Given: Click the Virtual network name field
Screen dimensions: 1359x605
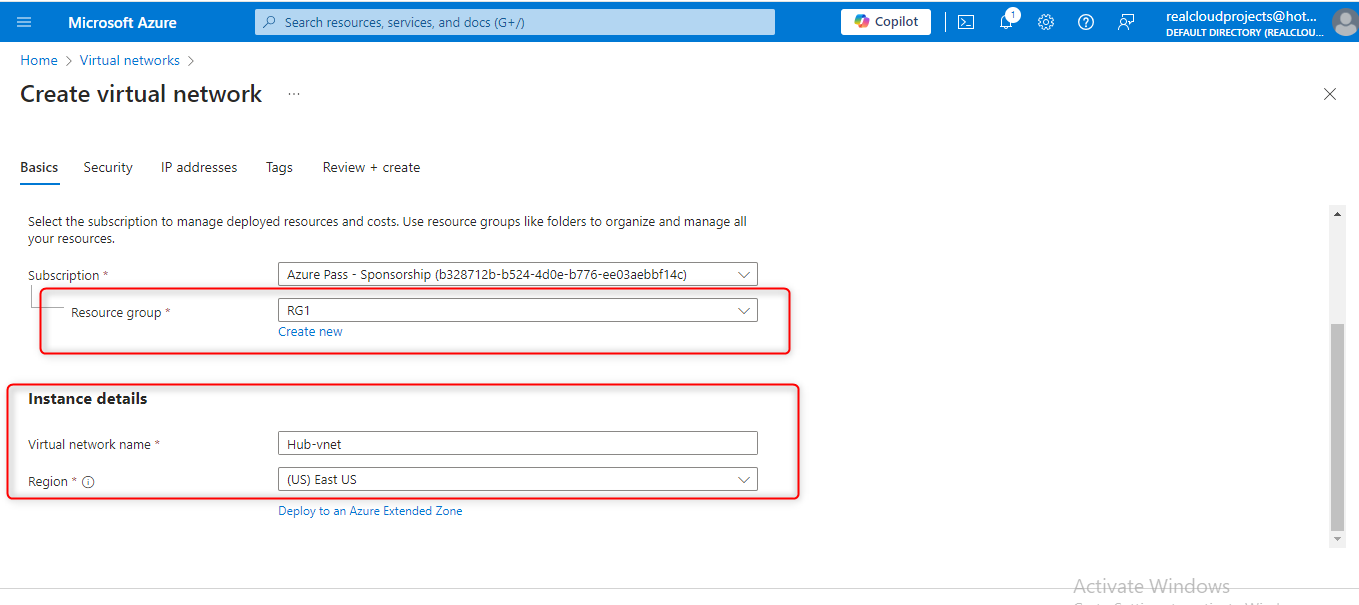Looking at the screenshot, I should tap(517, 443).
